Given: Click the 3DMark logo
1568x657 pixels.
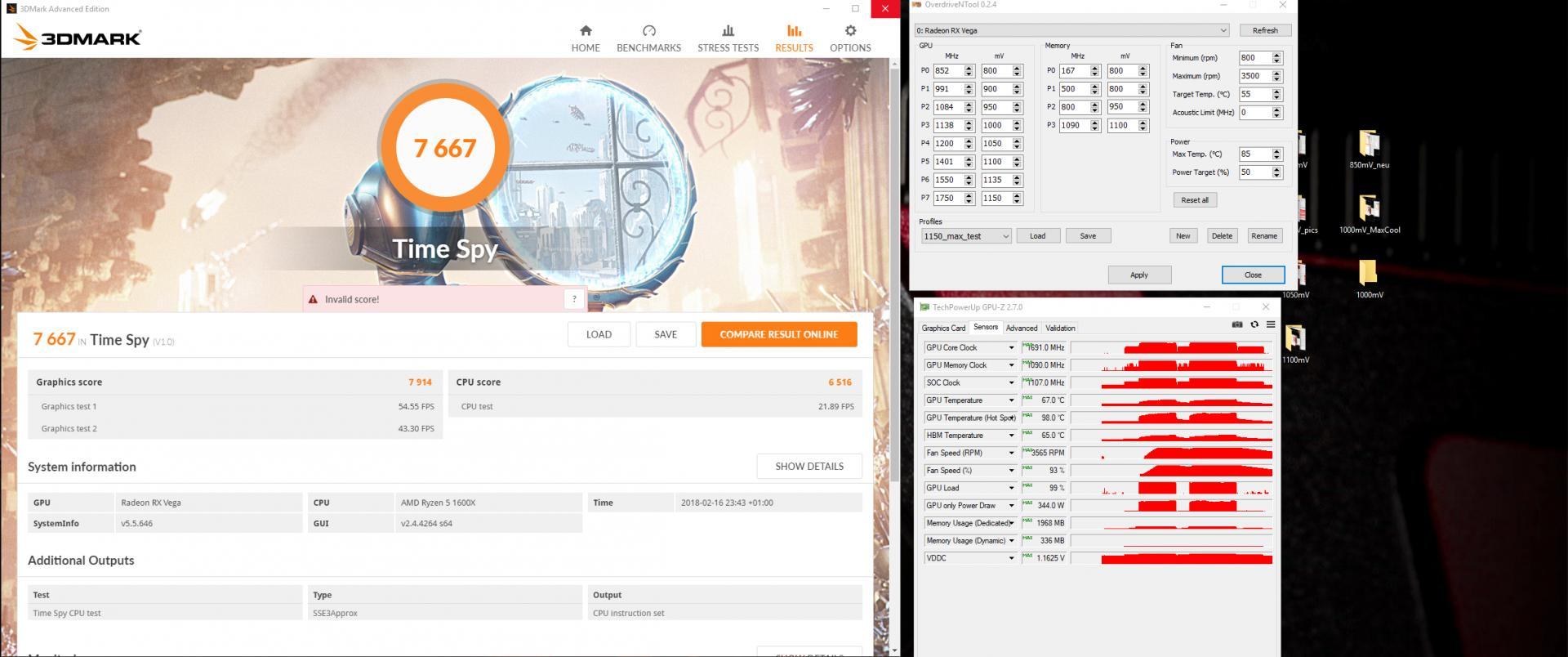Looking at the screenshot, I should coord(78,38).
